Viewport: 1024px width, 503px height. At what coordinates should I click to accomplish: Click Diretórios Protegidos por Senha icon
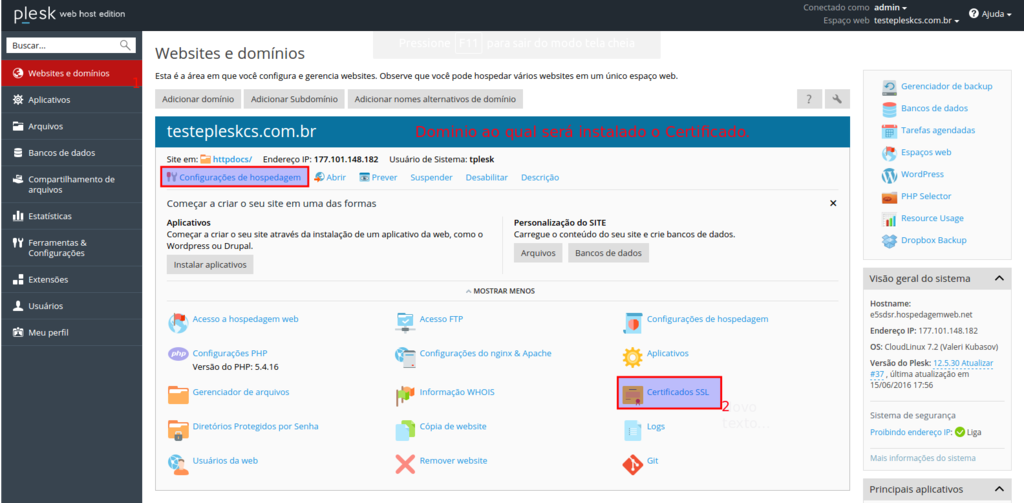pos(178,429)
